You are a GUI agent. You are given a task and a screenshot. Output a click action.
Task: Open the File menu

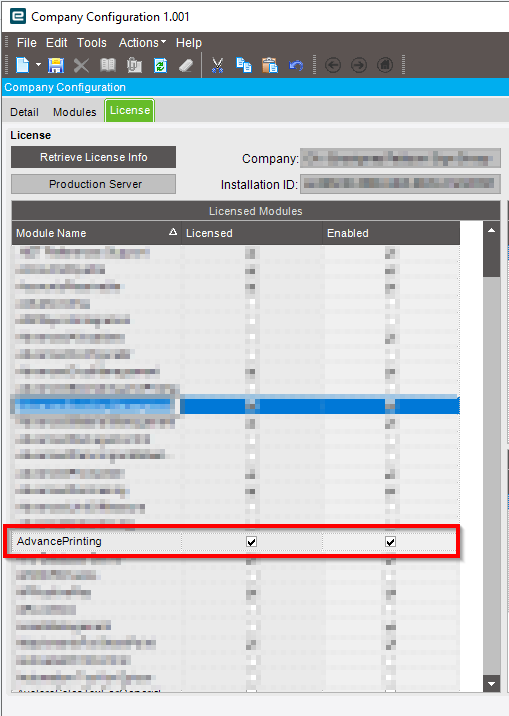26,42
